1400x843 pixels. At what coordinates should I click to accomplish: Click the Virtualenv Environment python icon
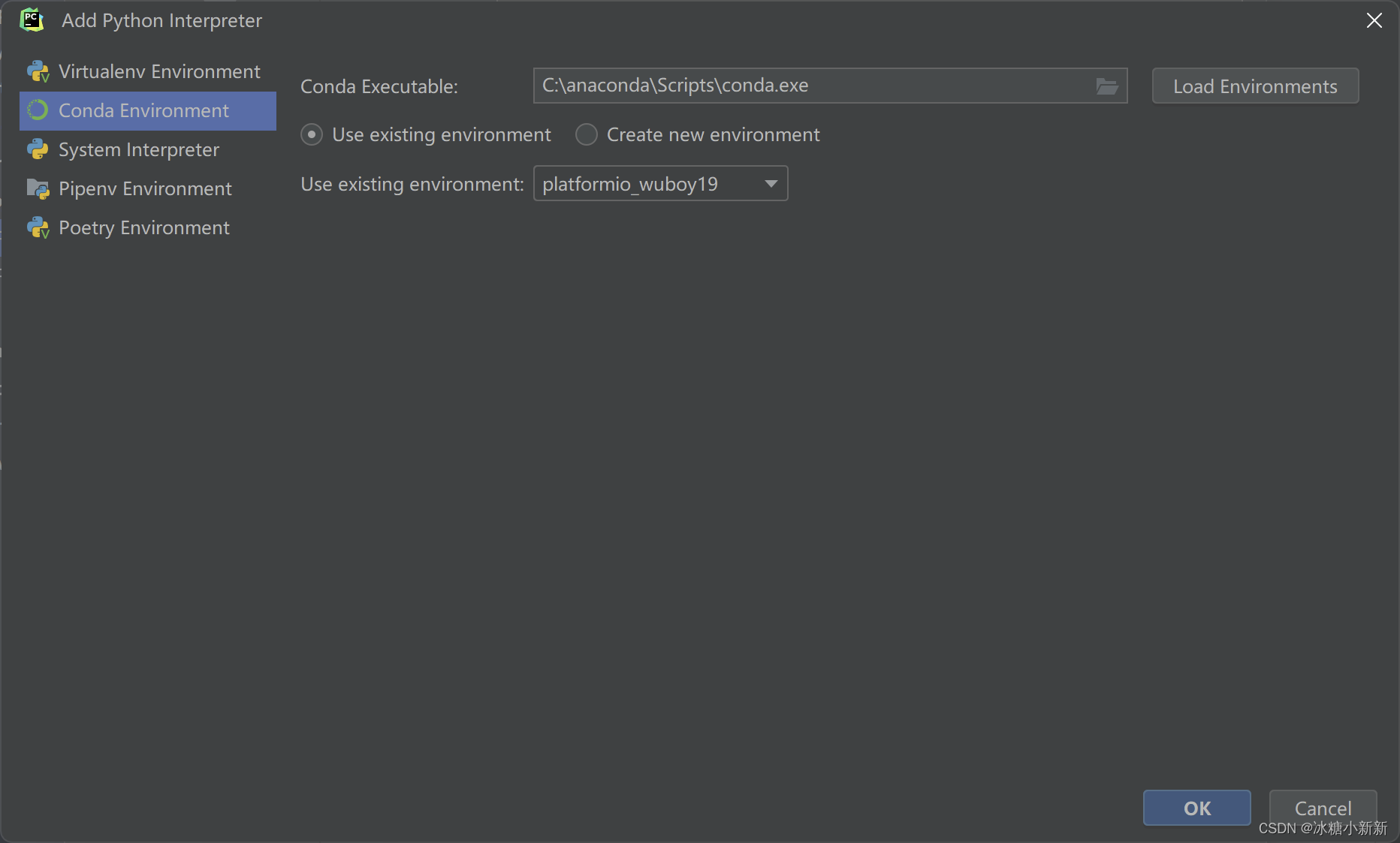click(x=38, y=71)
